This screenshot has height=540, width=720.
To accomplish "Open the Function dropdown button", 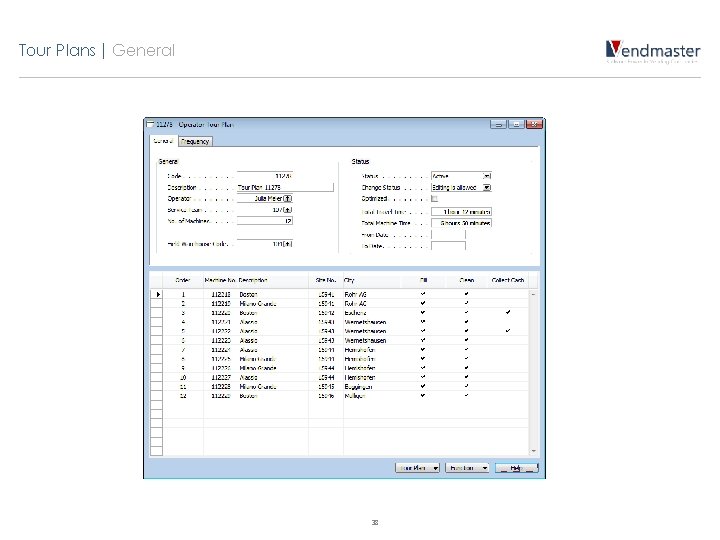I will [x=467, y=468].
